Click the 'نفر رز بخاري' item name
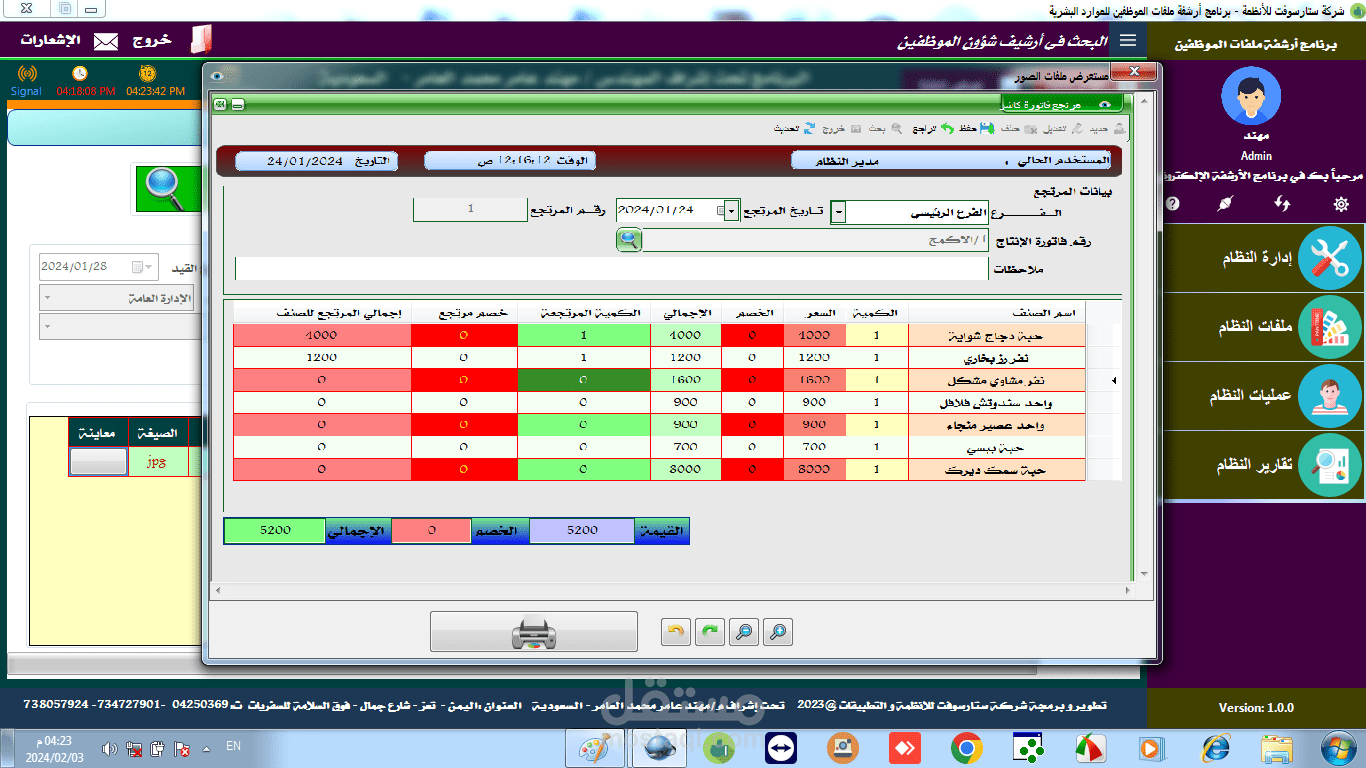Screen dimensions: 1366x768 997,358
